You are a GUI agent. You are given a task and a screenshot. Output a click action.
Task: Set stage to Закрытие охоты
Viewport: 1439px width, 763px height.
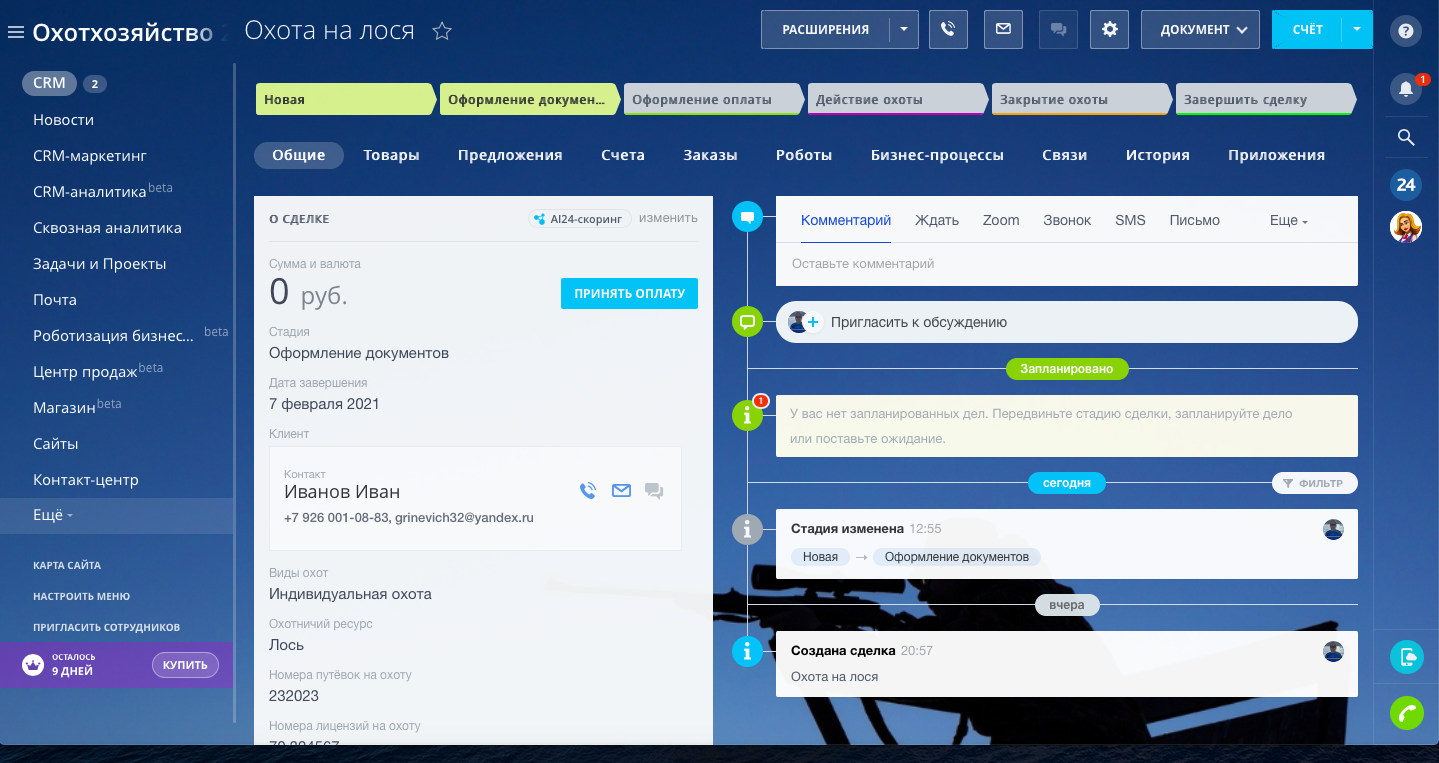coord(1081,99)
